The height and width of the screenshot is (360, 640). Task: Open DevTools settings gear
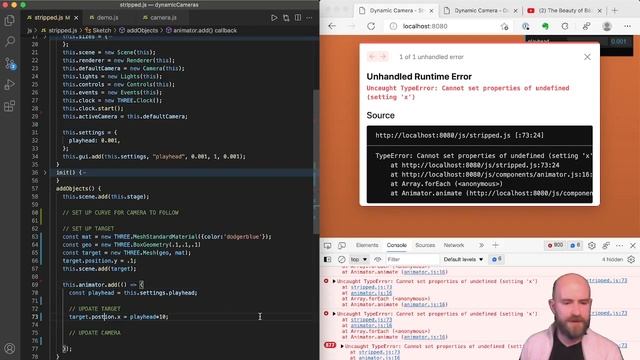591,245
